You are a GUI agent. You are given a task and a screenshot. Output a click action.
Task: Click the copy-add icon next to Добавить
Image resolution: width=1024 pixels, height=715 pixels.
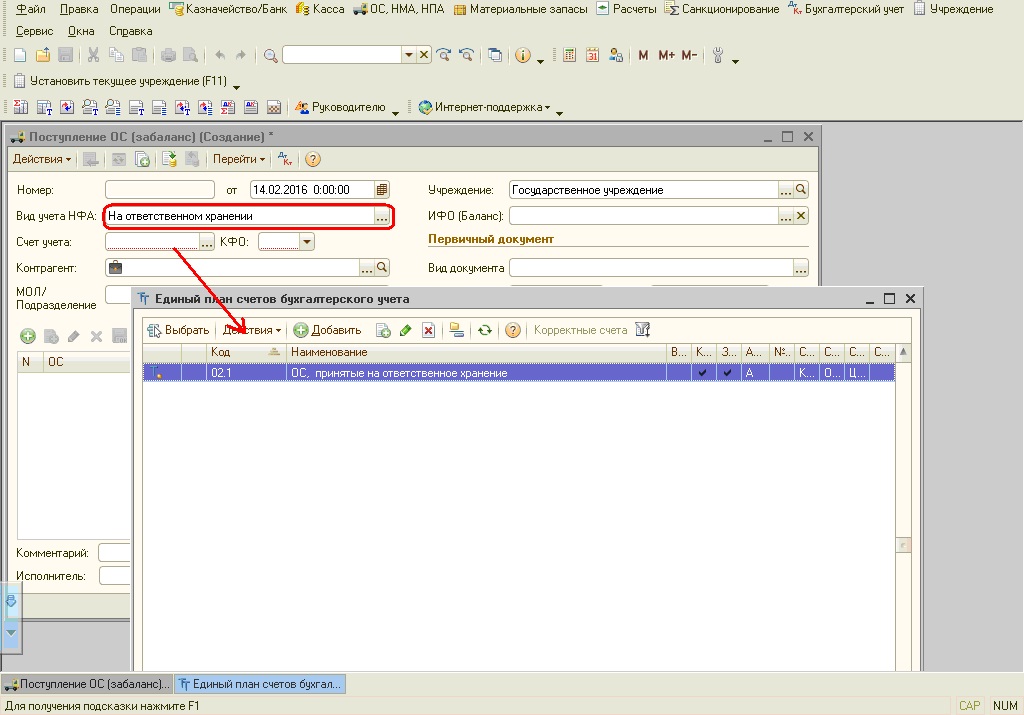point(383,330)
